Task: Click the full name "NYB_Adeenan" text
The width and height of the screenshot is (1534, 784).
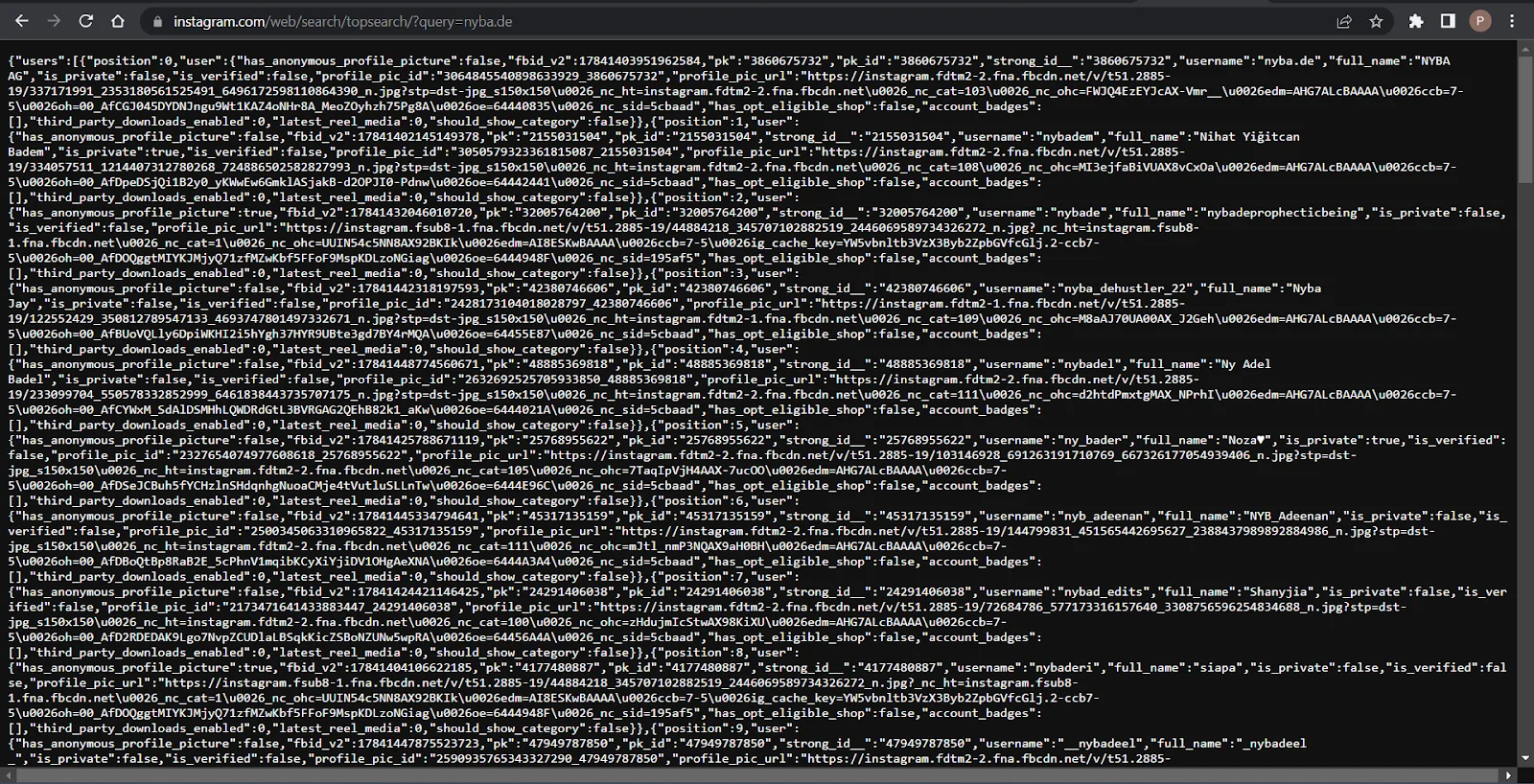Action: [1290, 516]
